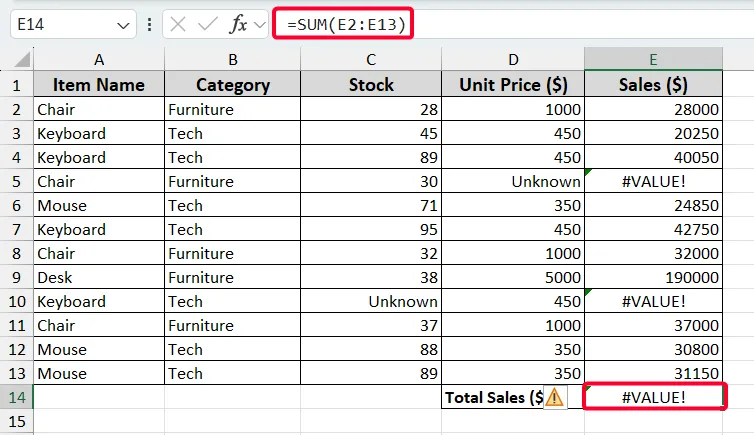This screenshot has height=435, width=754.
Task: Select 'Tech' category cell in row 13
Action: (233, 373)
